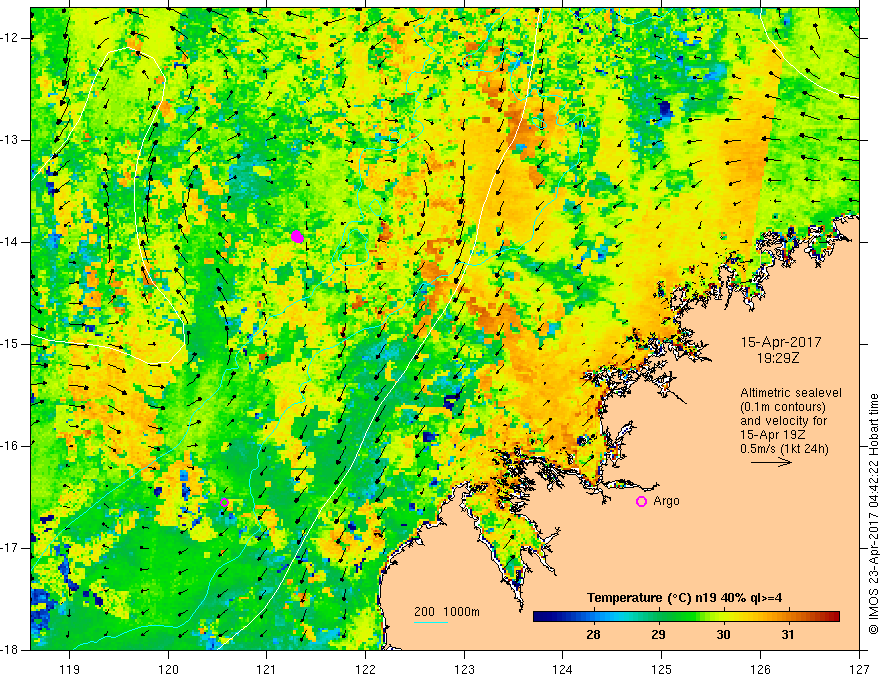Click the '15-Apr 19Z' legend line

point(773,435)
